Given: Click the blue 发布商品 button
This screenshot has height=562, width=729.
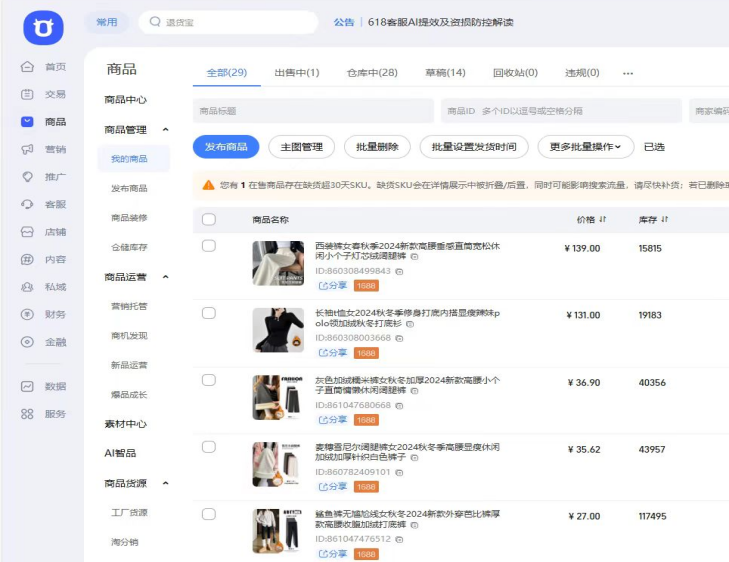Looking at the screenshot, I should point(226,147).
